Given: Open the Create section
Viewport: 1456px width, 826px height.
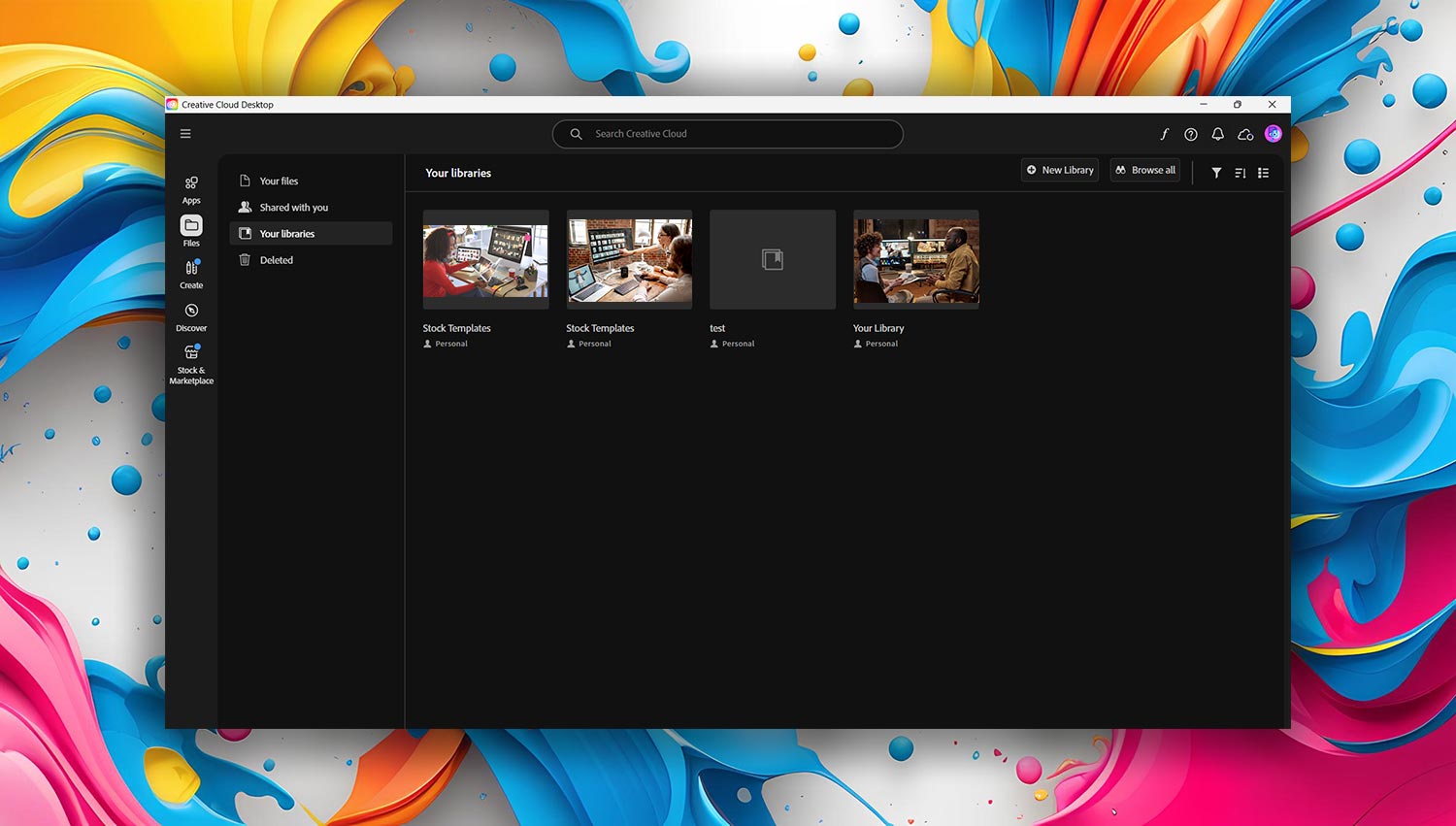Looking at the screenshot, I should click(190, 273).
